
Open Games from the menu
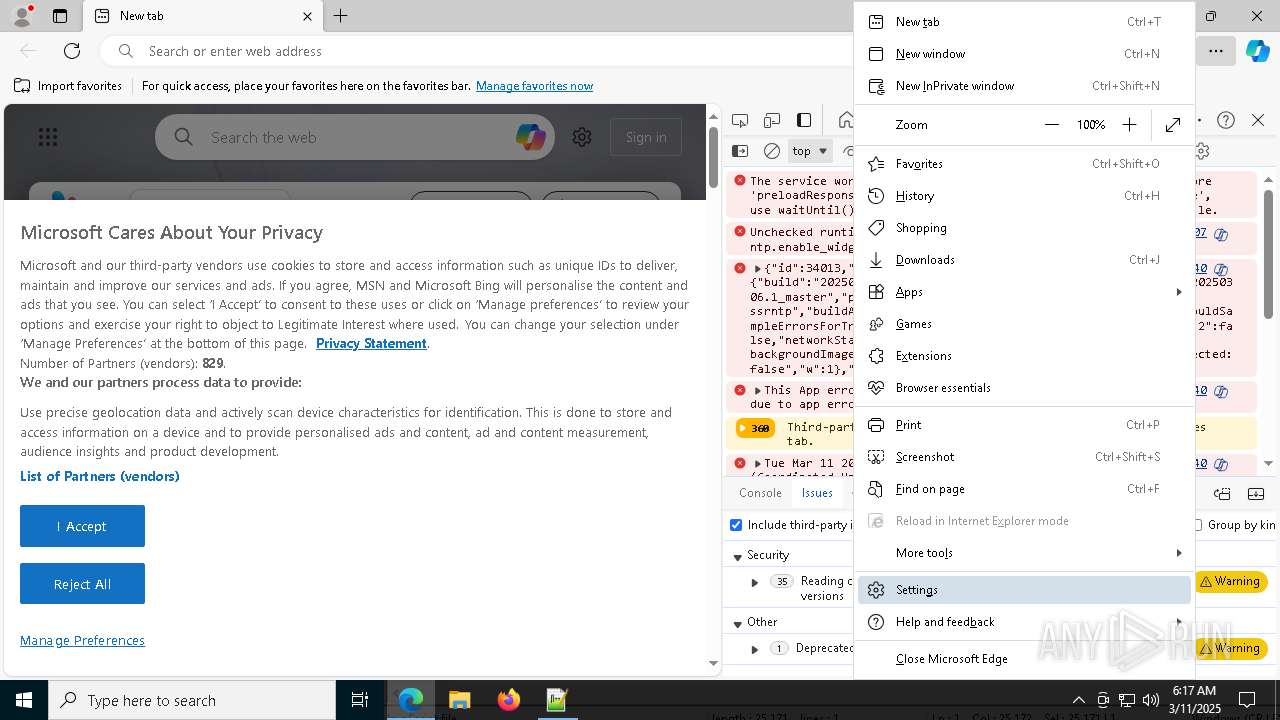1024,324
